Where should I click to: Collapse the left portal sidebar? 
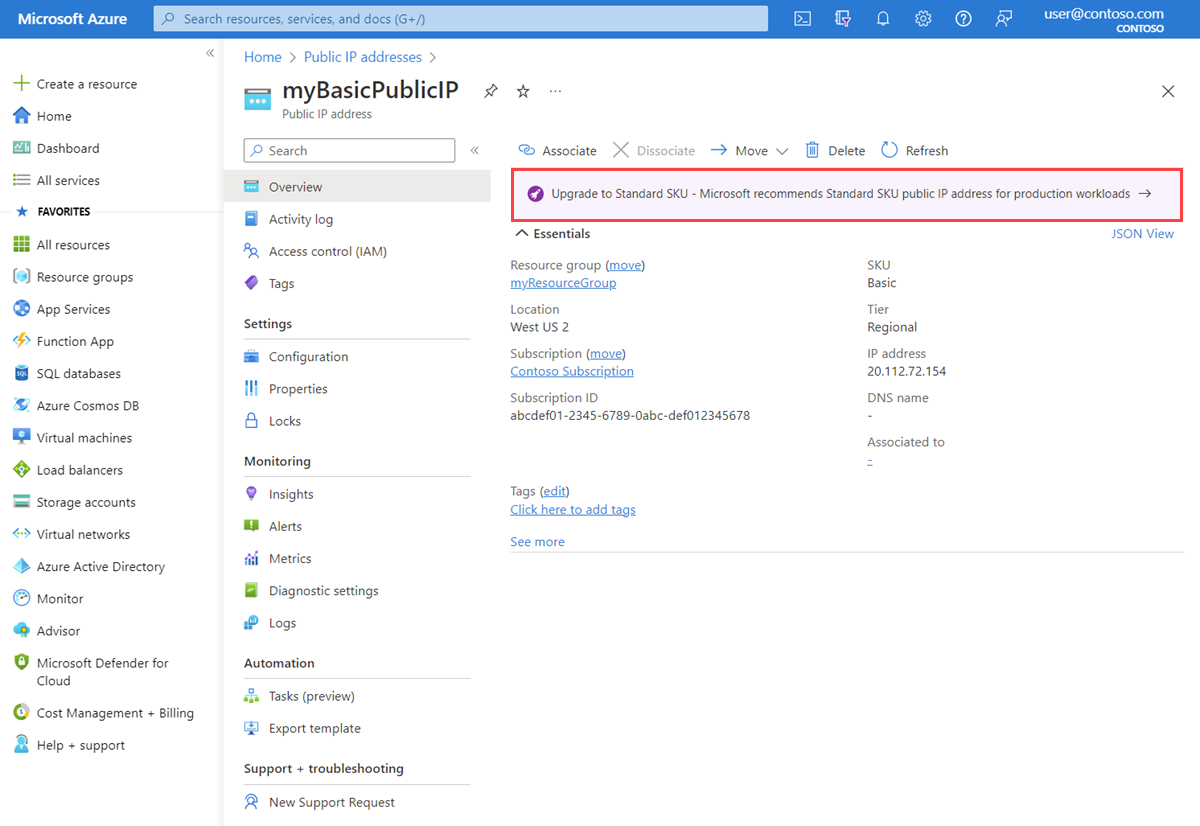pos(210,53)
